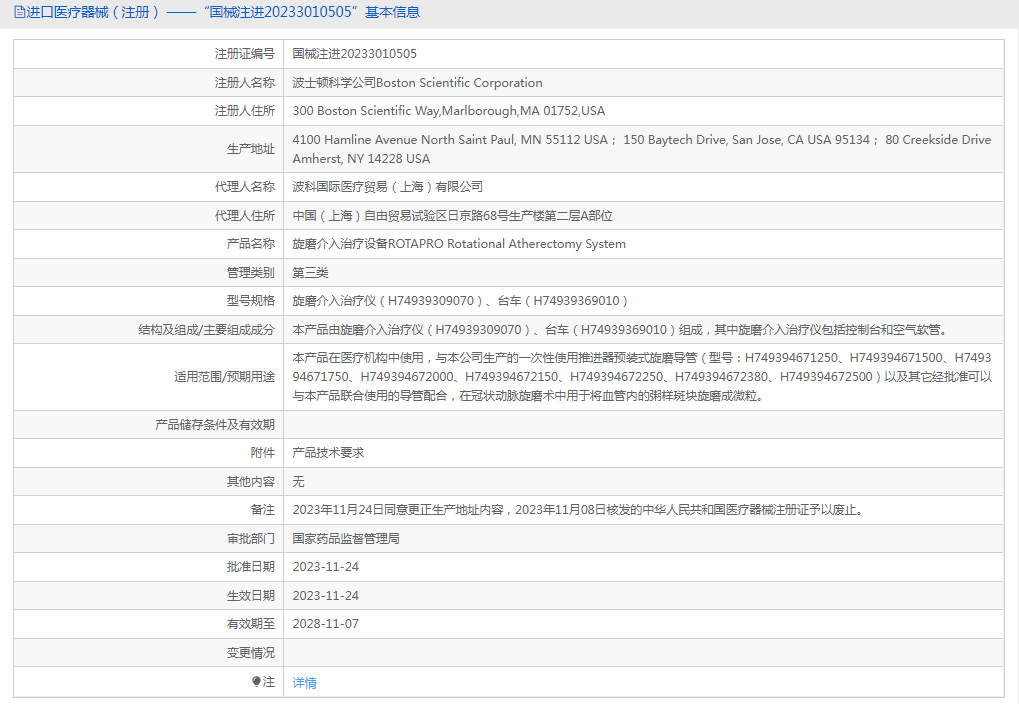Click the 有效期至 label
Viewport: 1019px width, 704px height.
pyautogui.click(x=251, y=624)
